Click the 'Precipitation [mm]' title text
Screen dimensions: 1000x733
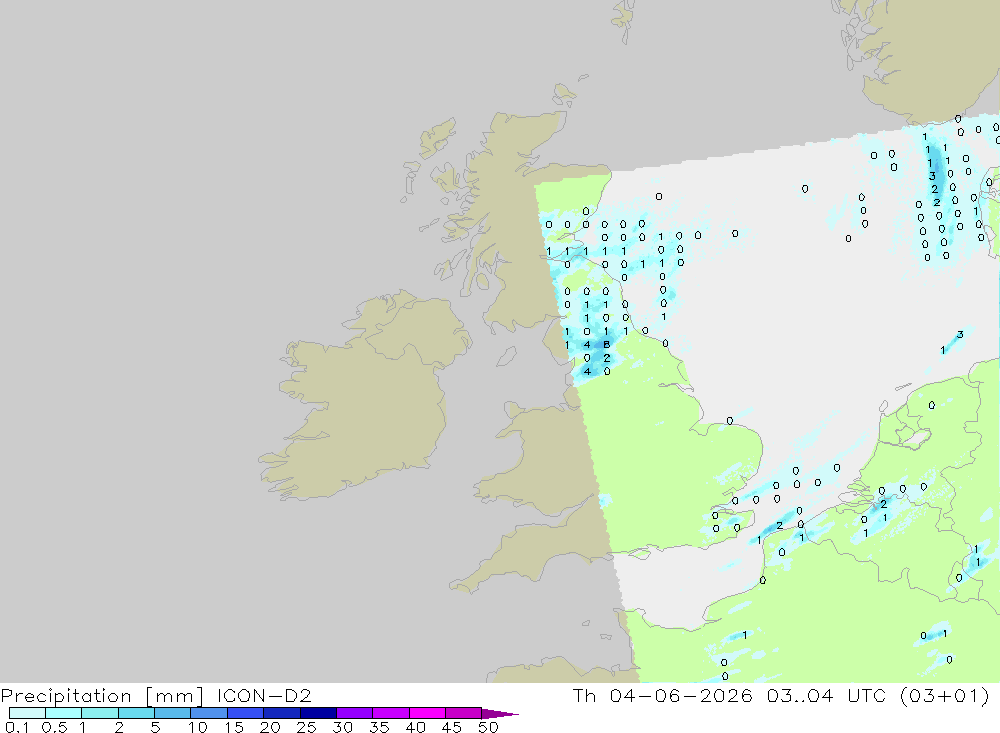102,696
